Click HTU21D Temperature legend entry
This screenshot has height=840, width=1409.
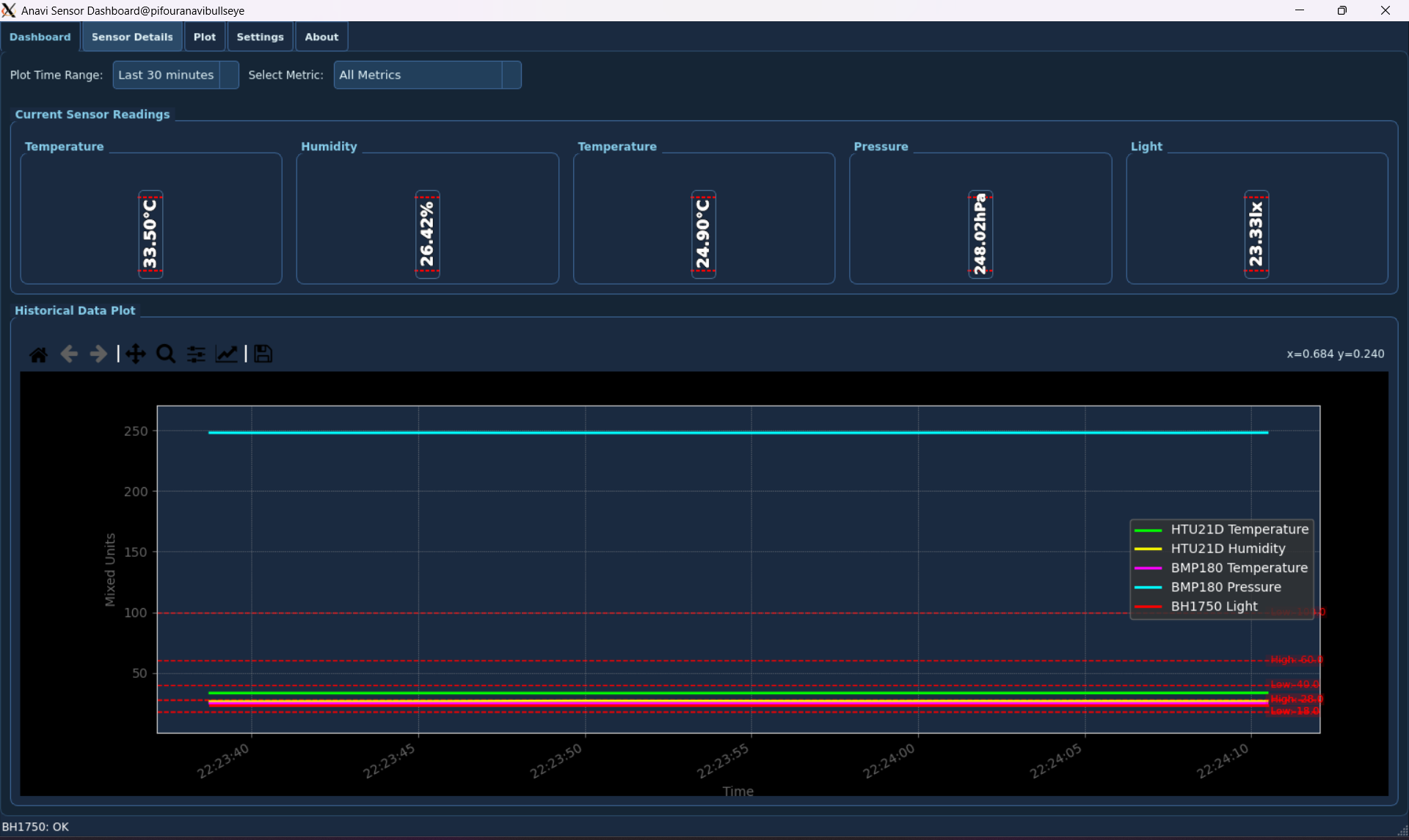pyautogui.click(x=1239, y=529)
